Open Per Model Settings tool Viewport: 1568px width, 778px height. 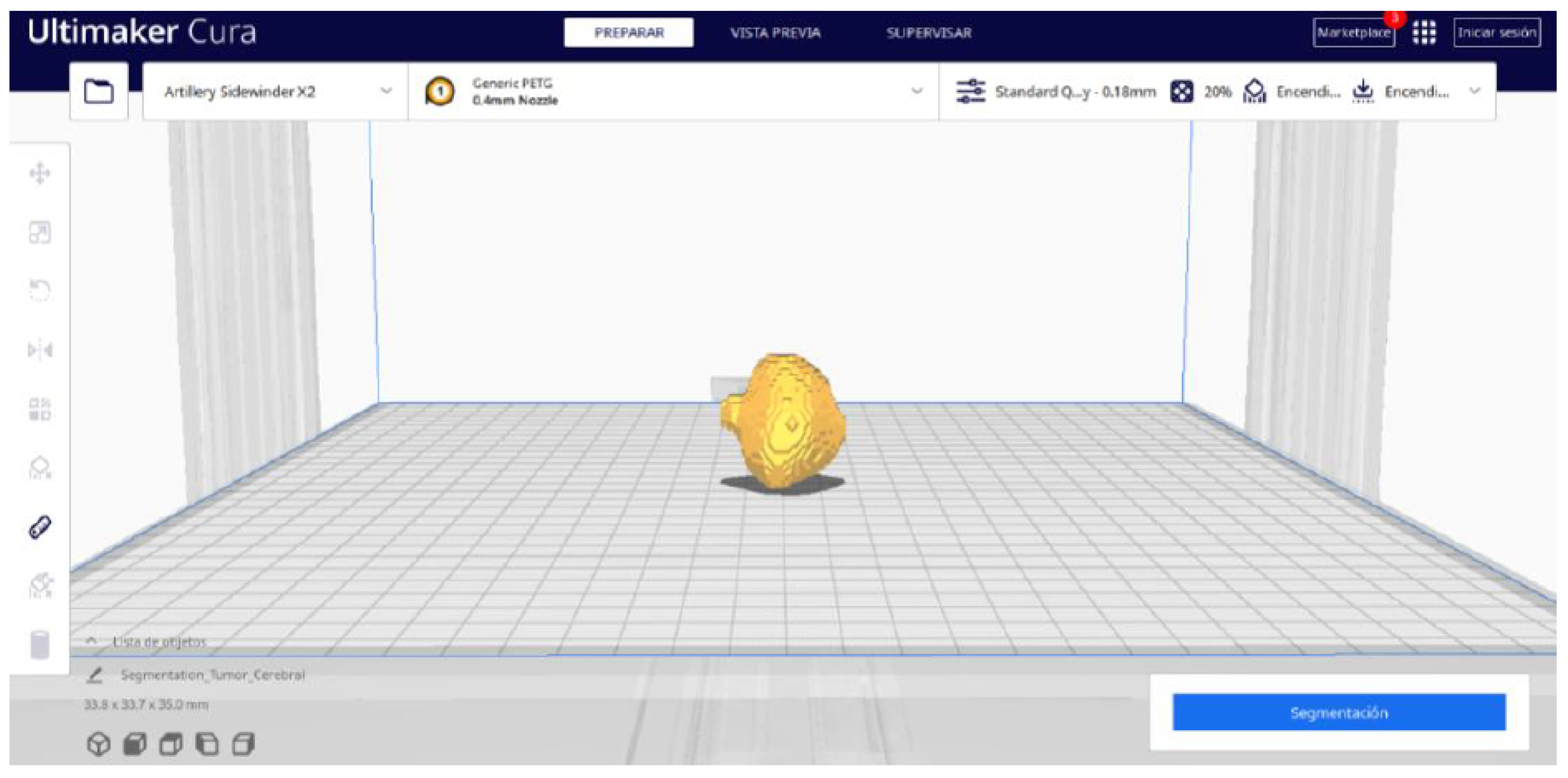(x=40, y=409)
